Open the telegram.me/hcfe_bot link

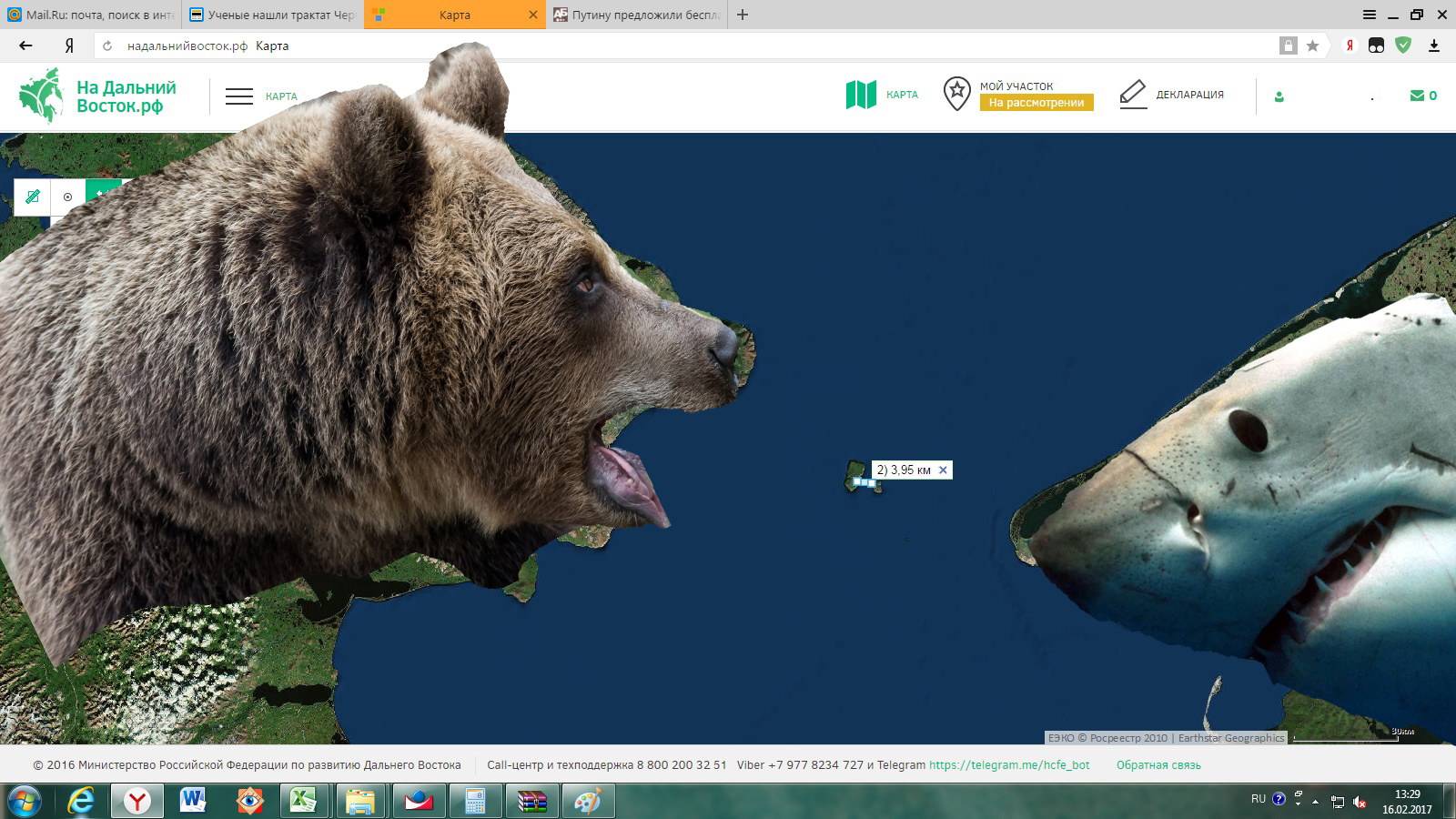1009,765
